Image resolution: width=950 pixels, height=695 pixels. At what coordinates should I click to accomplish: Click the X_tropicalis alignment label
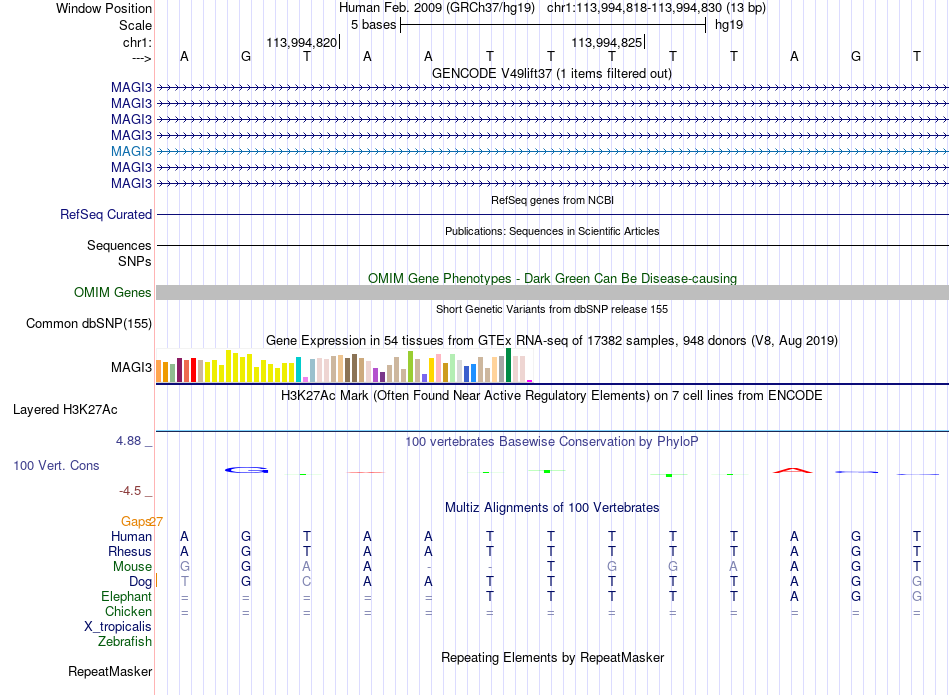click(118, 627)
